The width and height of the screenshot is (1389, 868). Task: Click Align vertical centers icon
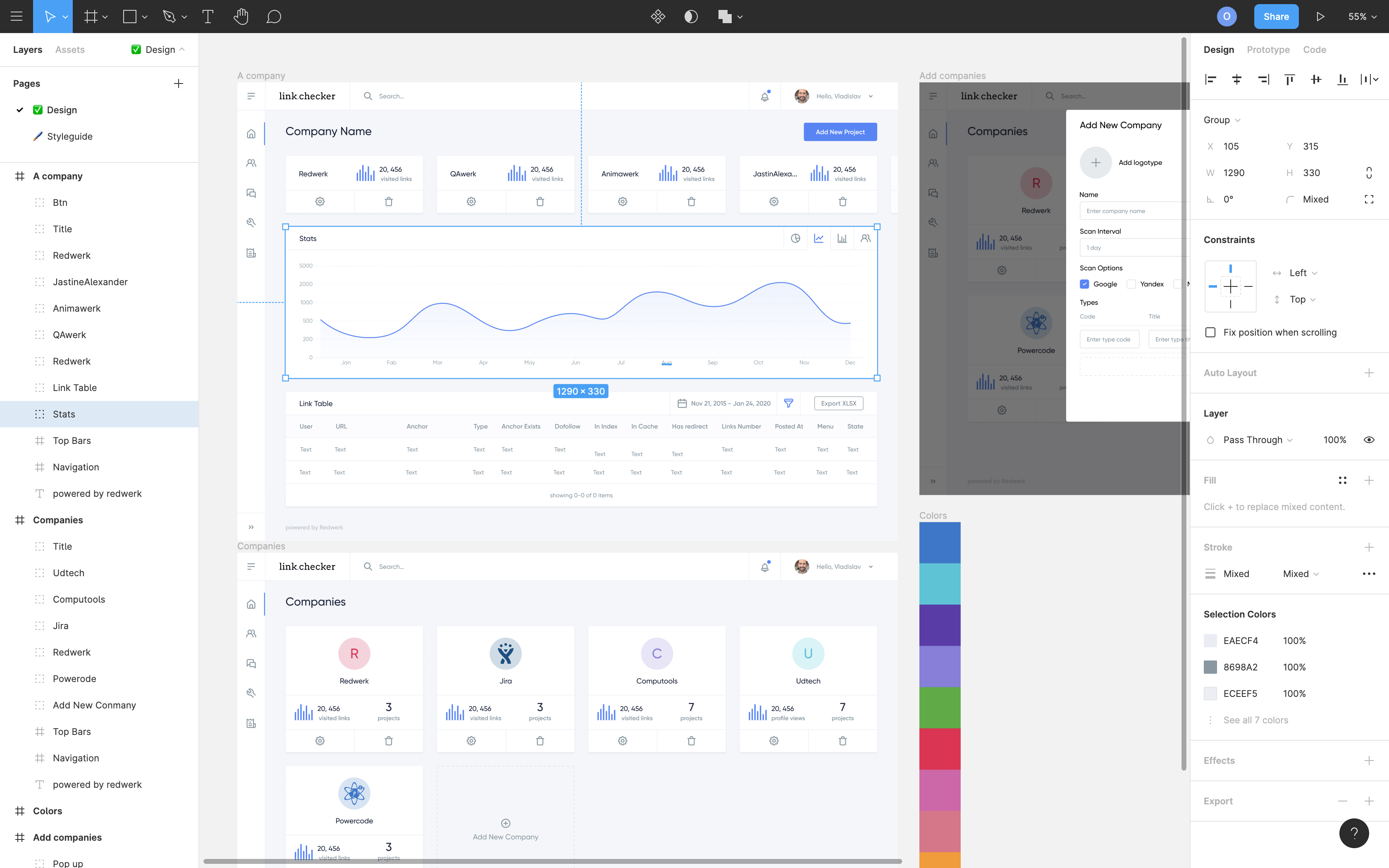(1316, 80)
